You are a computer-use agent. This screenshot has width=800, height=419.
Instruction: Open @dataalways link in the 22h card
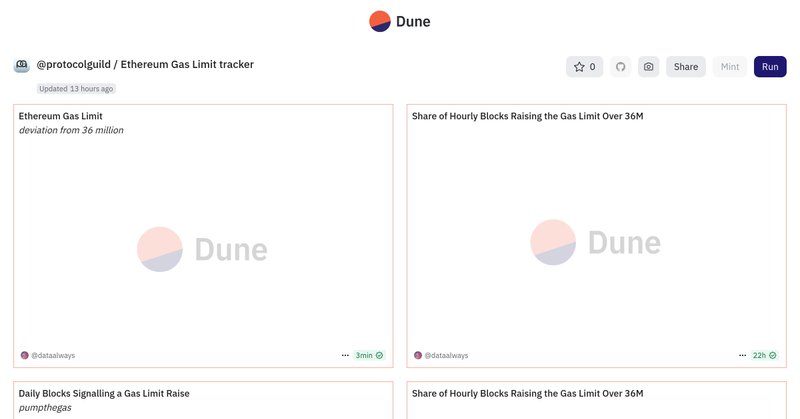[446, 355]
